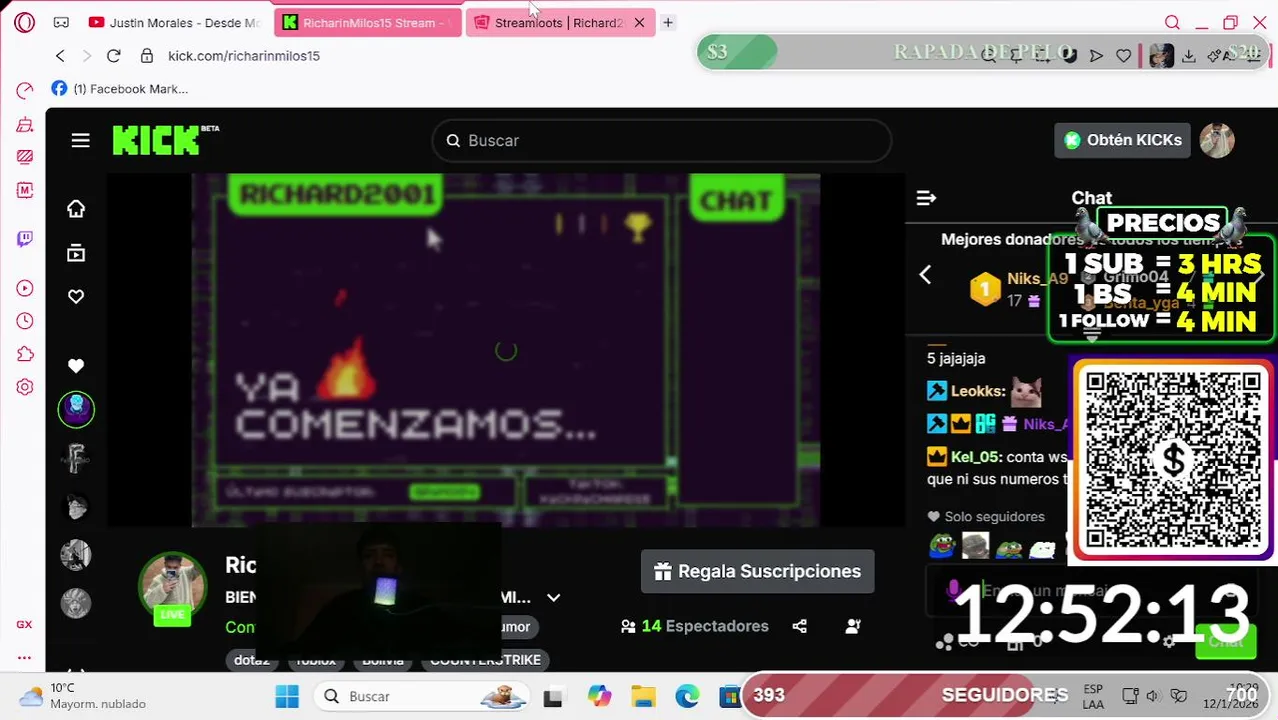
Task: Click the Bolivia tag
Action: 383,661
